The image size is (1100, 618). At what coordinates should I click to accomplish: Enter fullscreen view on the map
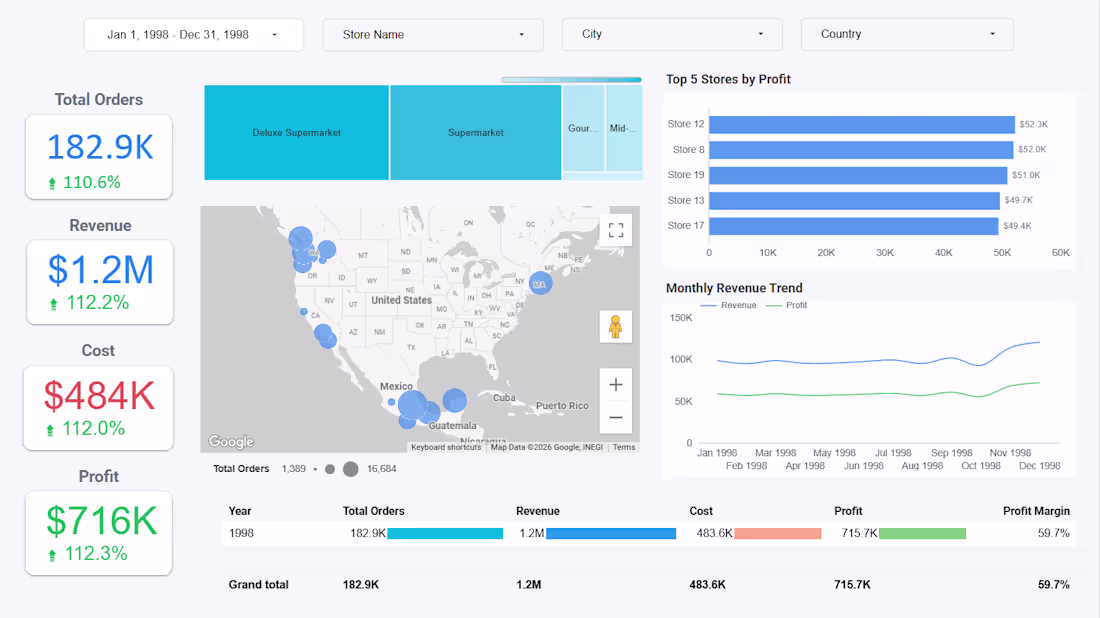(x=616, y=229)
